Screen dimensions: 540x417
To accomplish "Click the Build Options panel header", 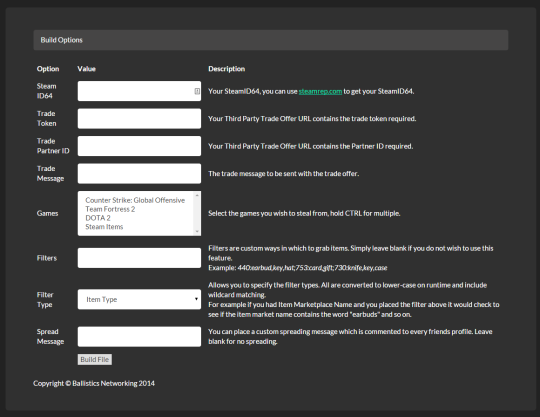I will coord(271,40).
